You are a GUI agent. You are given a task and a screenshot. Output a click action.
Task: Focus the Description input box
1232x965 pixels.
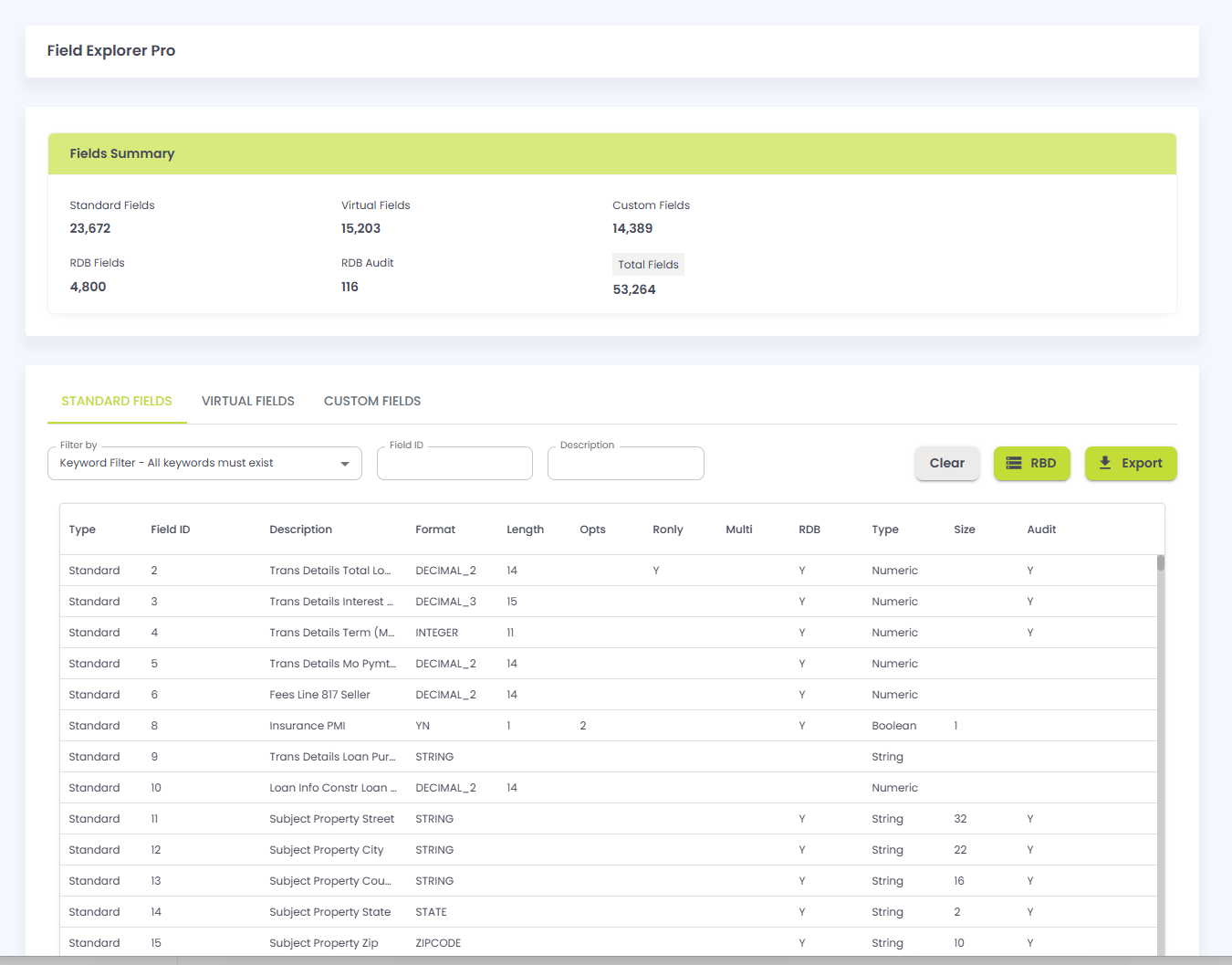click(626, 463)
